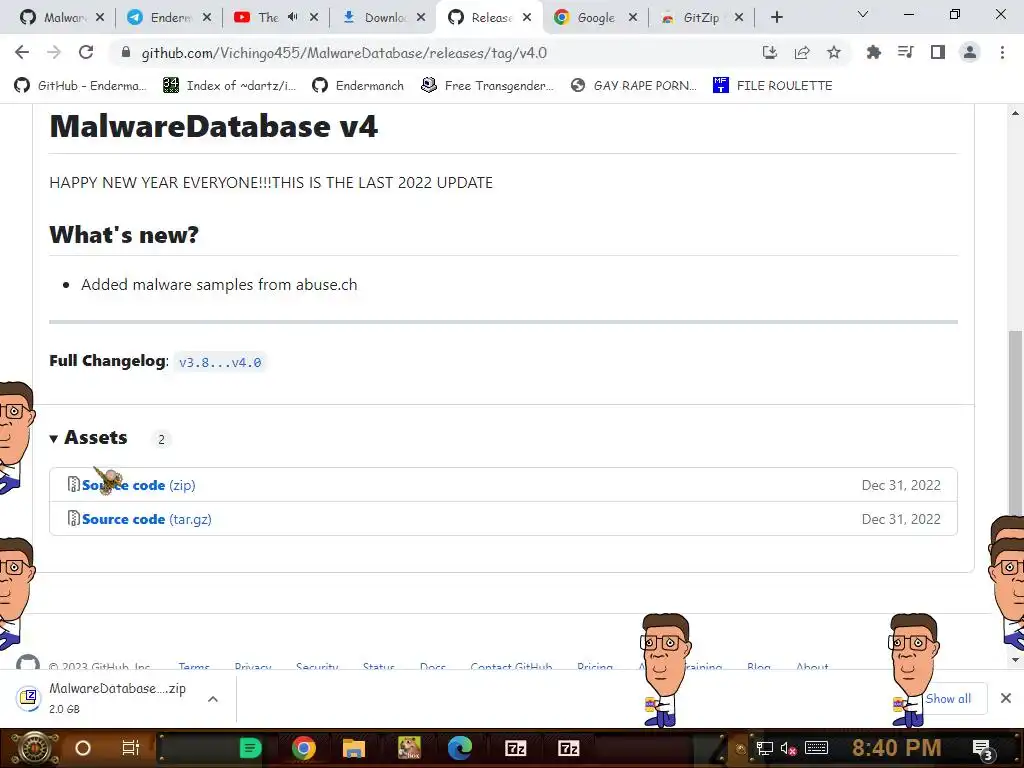Screen dimensions: 1024x768
Task: Open Chrome's three-dot menu
Action: (1002, 52)
